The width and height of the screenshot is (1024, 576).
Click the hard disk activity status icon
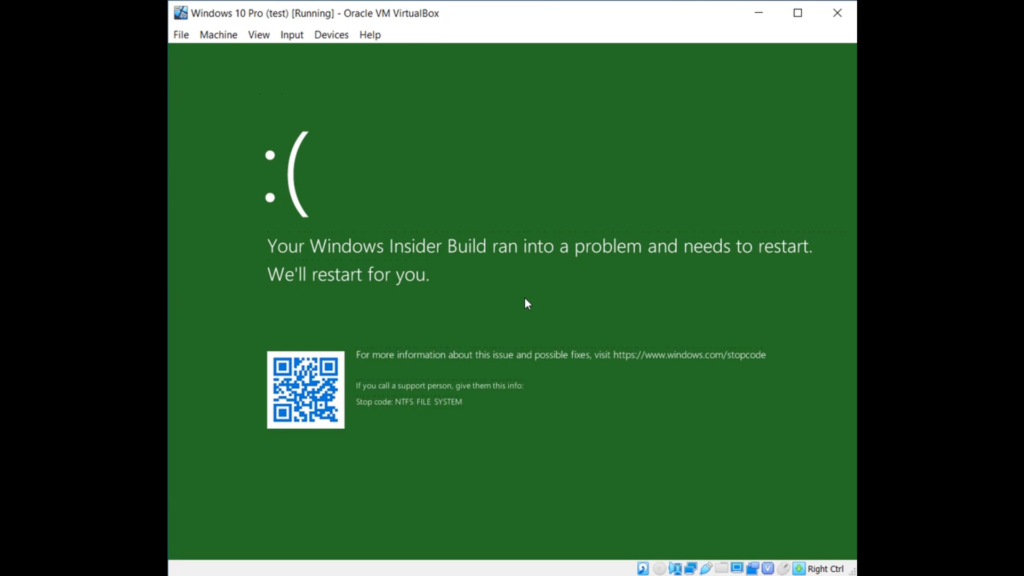click(643, 568)
